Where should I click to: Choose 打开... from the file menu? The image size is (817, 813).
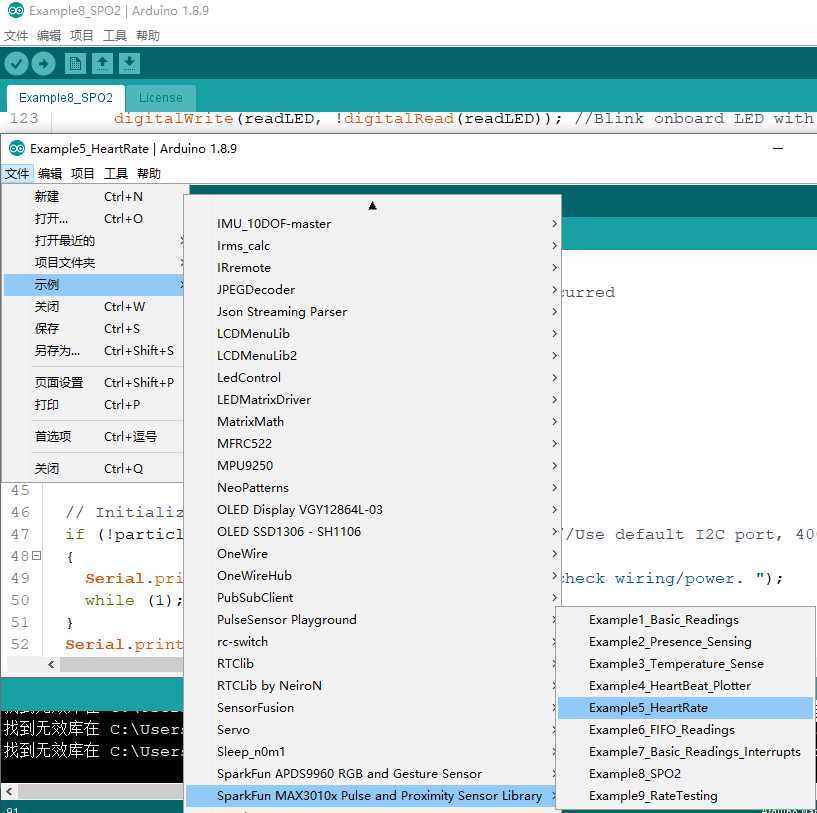(94, 218)
